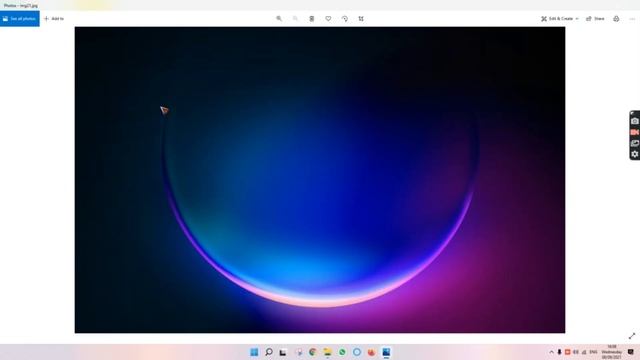Print the photo

(x=616, y=19)
